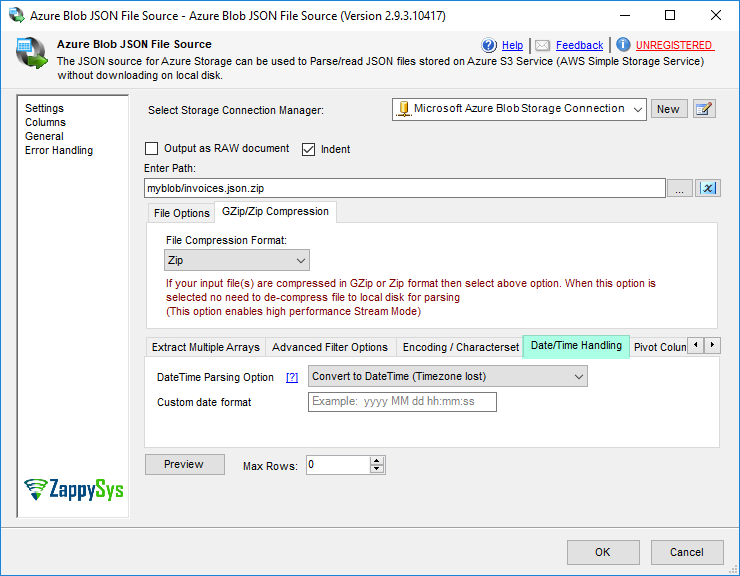740x576 pixels.
Task: Click the Preview button
Action: (185, 465)
